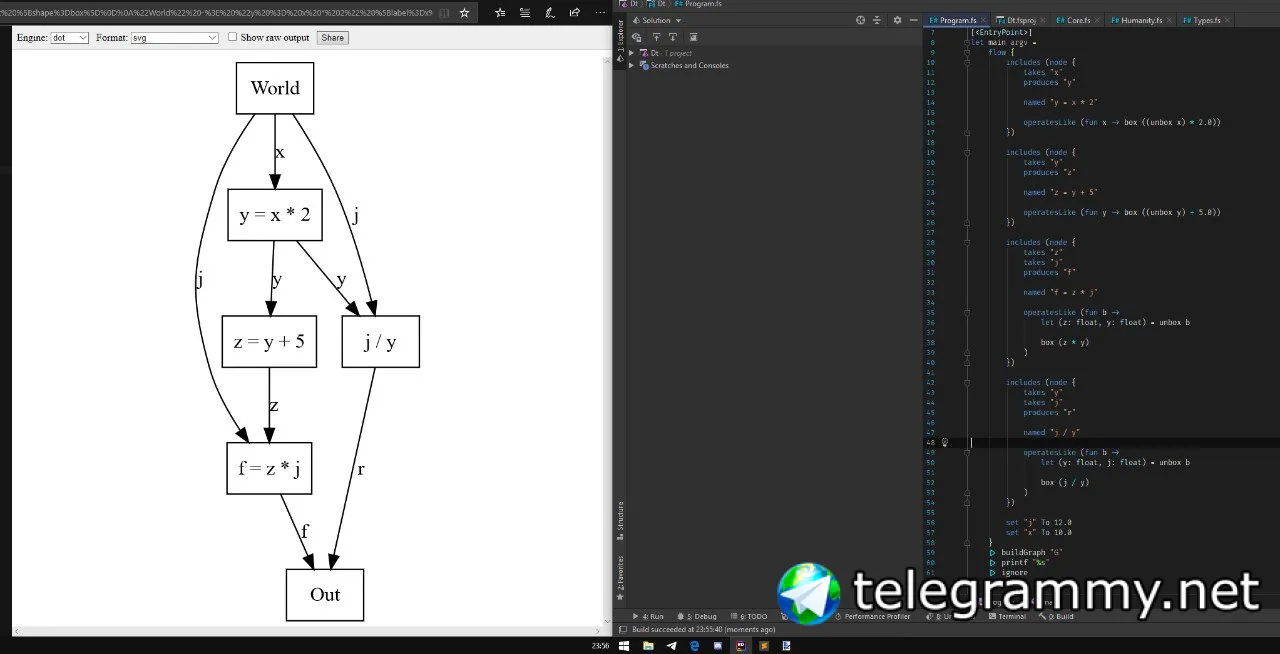The width and height of the screenshot is (1280, 654).
Task: Open the Terminal tool window
Action: tap(1007, 616)
